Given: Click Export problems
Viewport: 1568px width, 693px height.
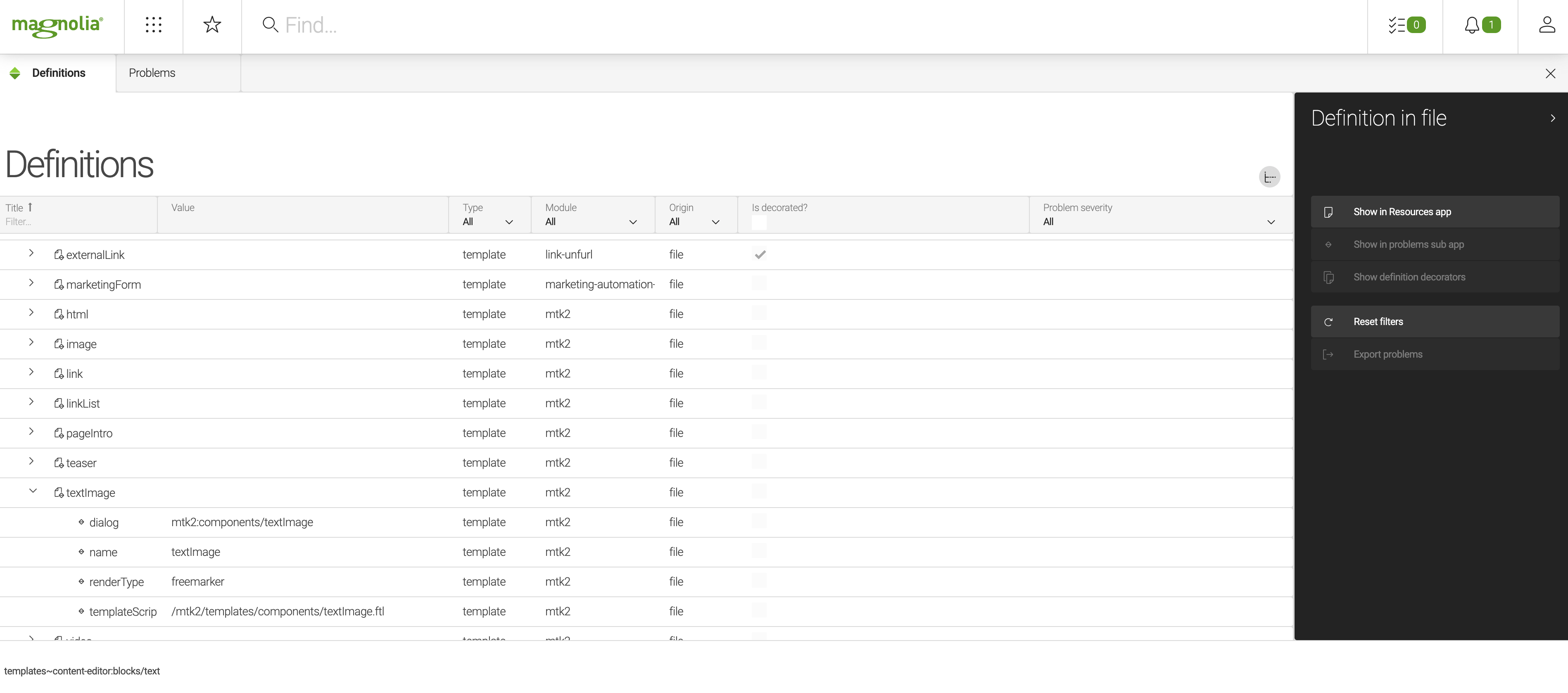Looking at the screenshot, I should [1388, 354].
